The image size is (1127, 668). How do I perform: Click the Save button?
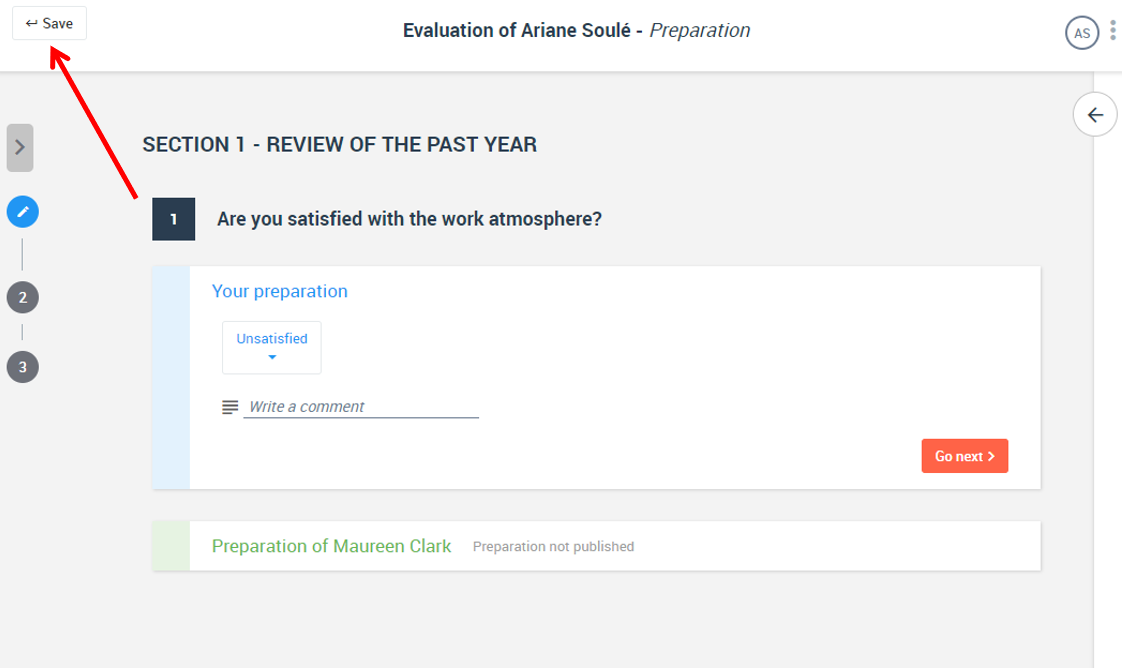(x=49, y=23)
